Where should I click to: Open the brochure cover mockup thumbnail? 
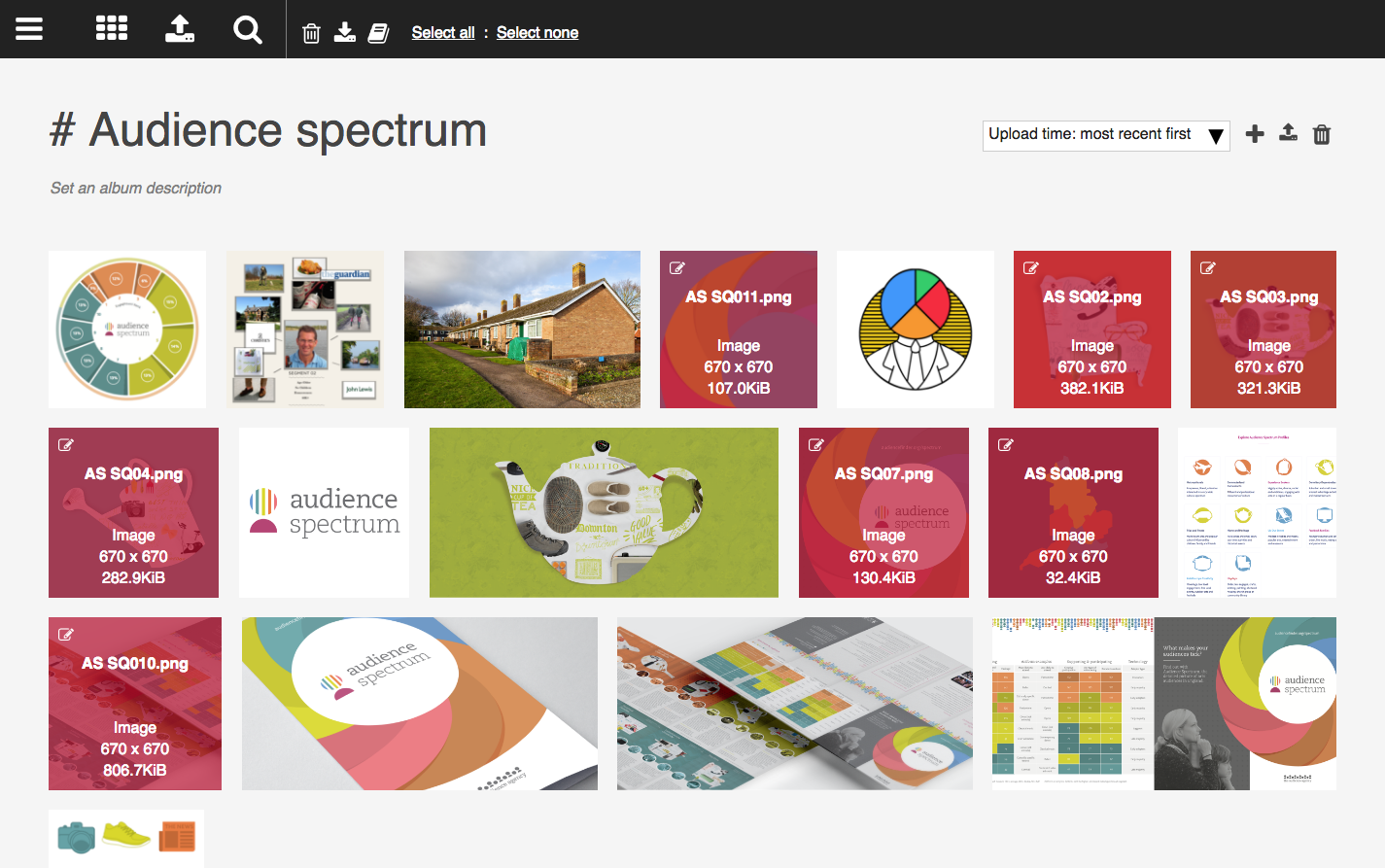point(420,704)
